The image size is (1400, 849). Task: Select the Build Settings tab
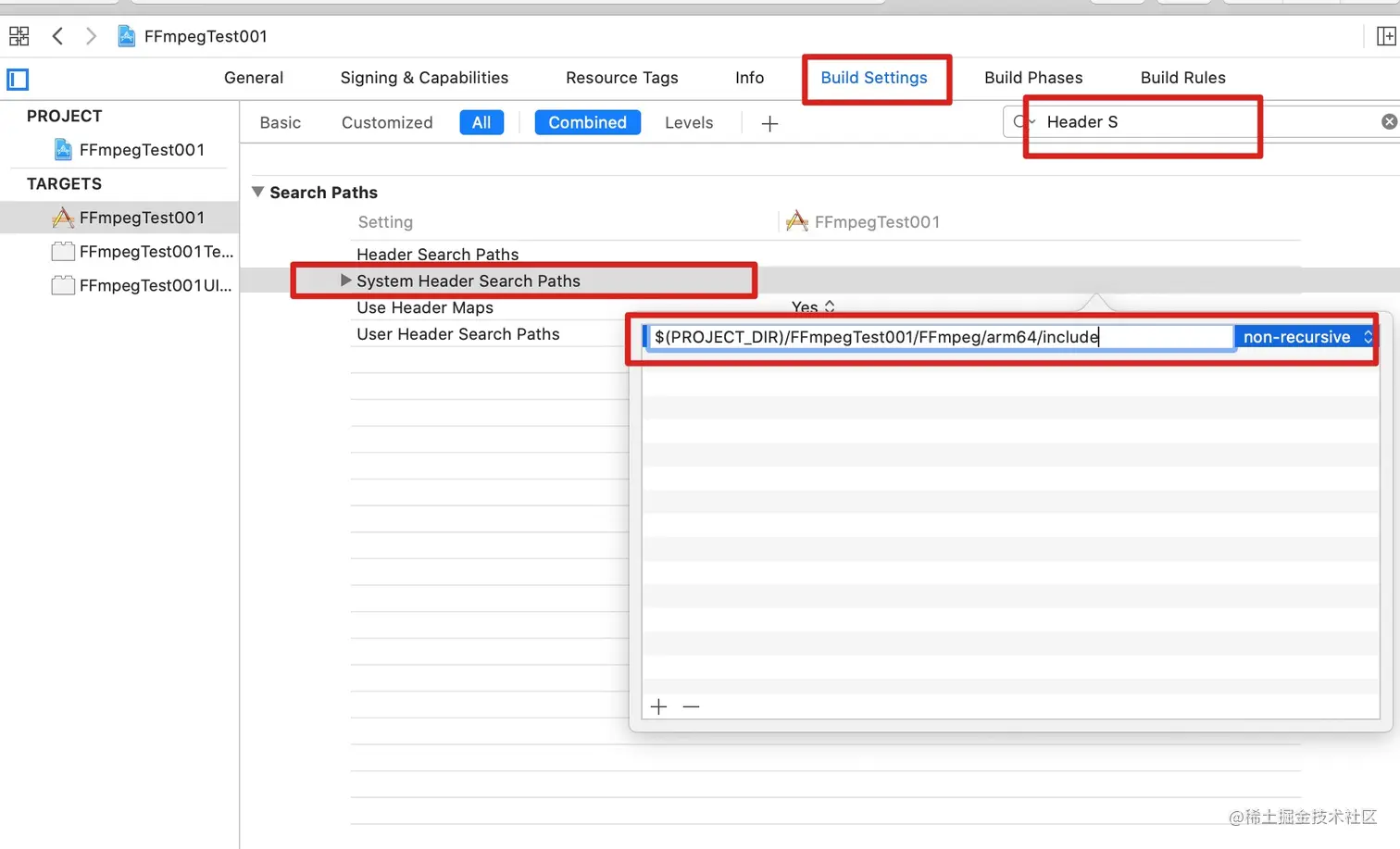click(874, 78)
